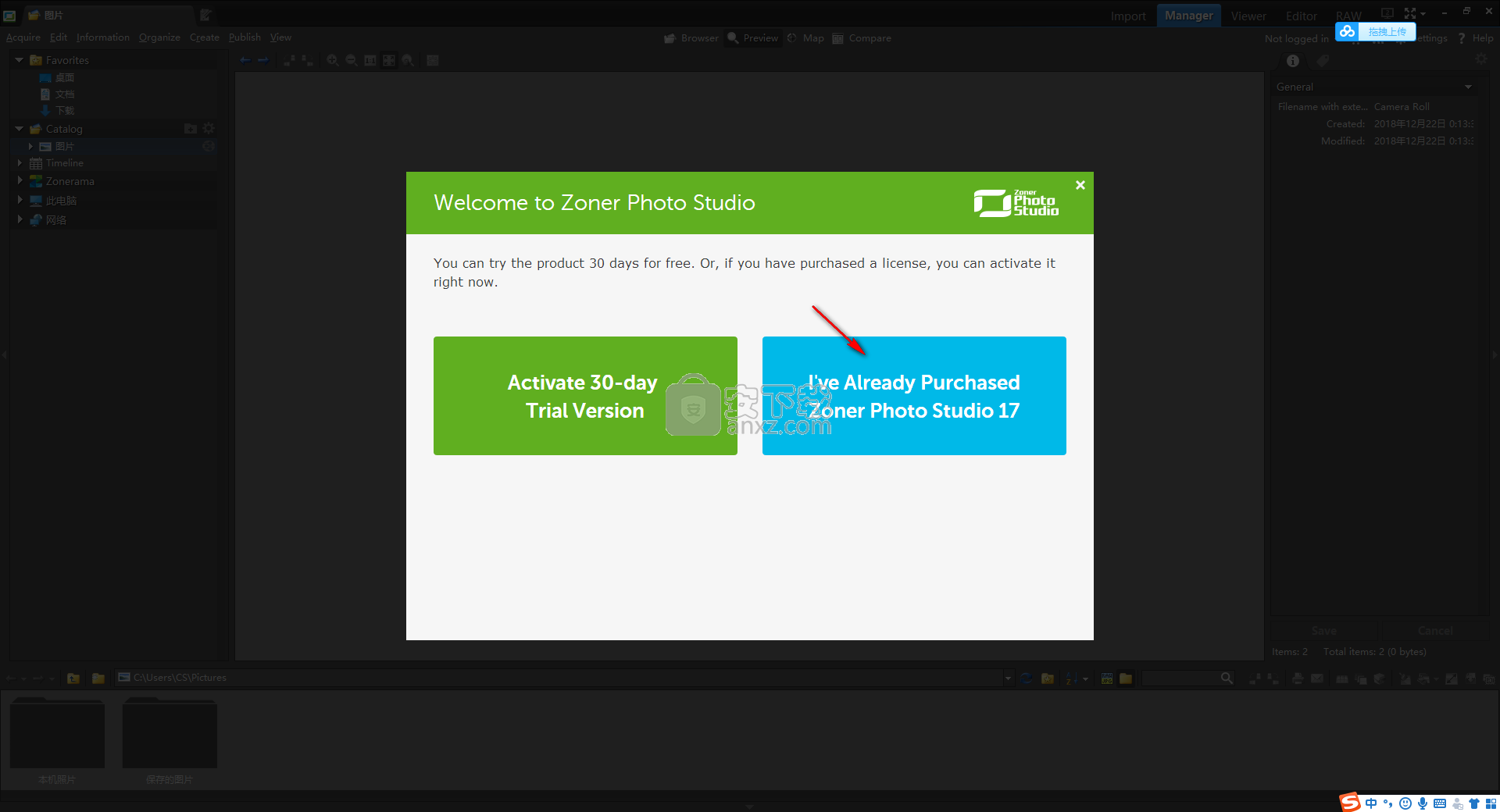
Task: Click the zoom out magnifier icon
Action: (352, 60)
